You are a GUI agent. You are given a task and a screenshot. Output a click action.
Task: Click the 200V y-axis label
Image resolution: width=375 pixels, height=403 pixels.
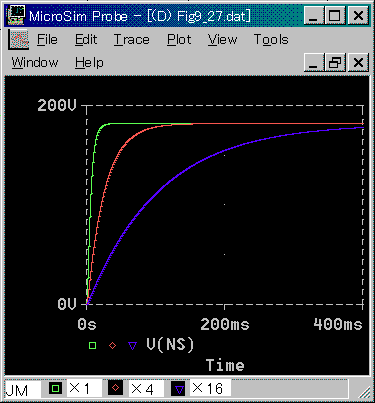(x=57, y=105)
